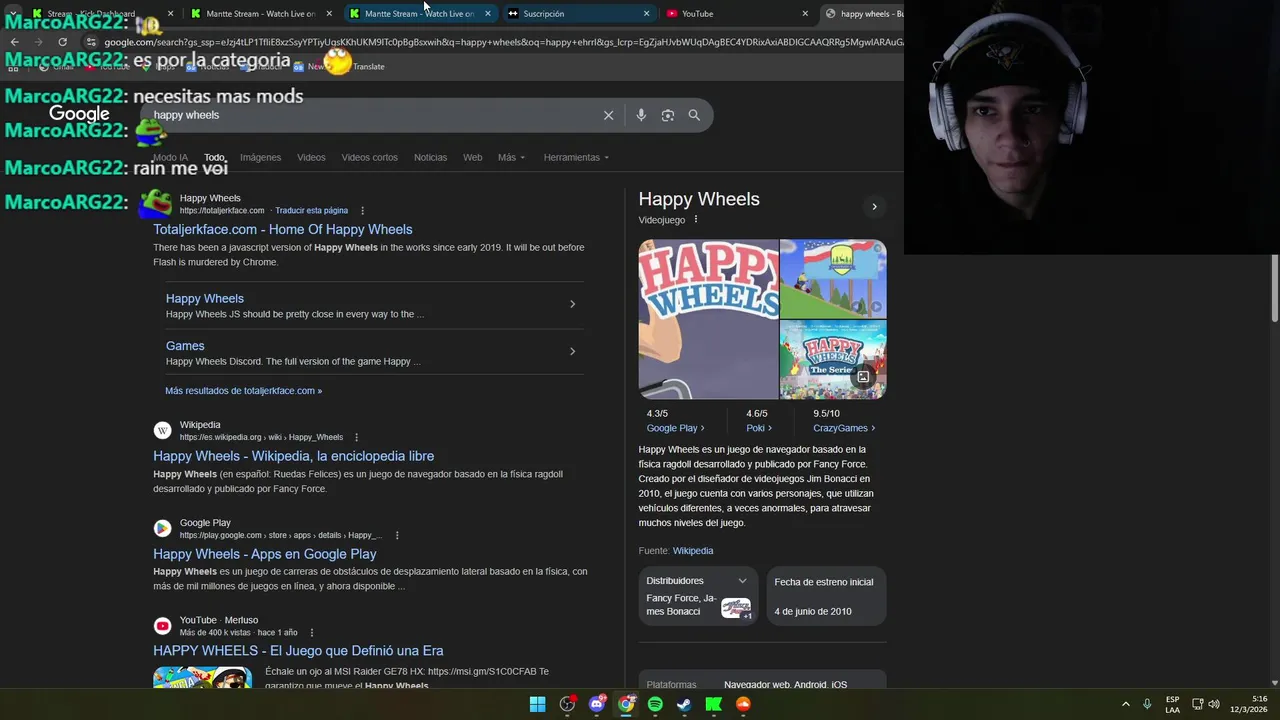Open OBS Studio from the taskbar

pyautogui.click(x=567, y=704)
